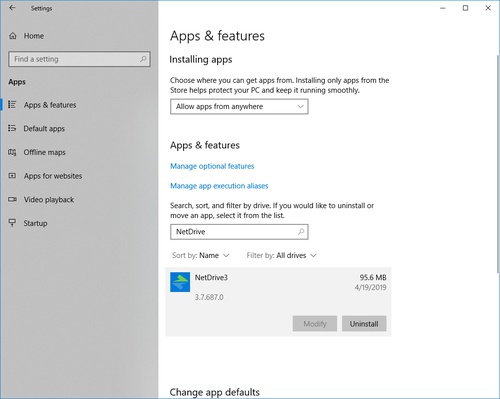500x399 pixels.
Task: Open Manage app execution aliases link
Action: [219, 186]
